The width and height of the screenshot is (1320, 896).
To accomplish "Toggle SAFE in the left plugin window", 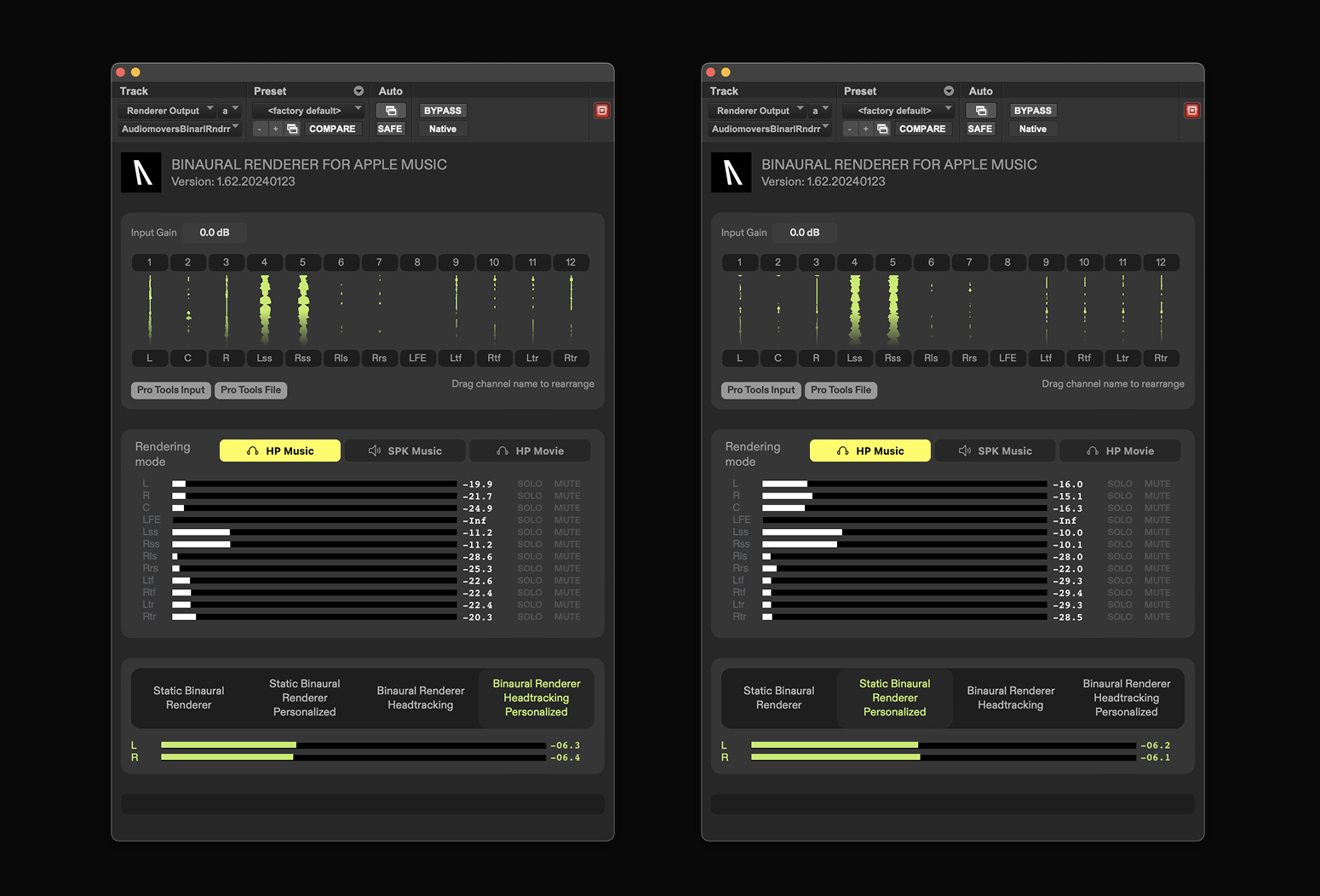I will (x=390, y=129).
